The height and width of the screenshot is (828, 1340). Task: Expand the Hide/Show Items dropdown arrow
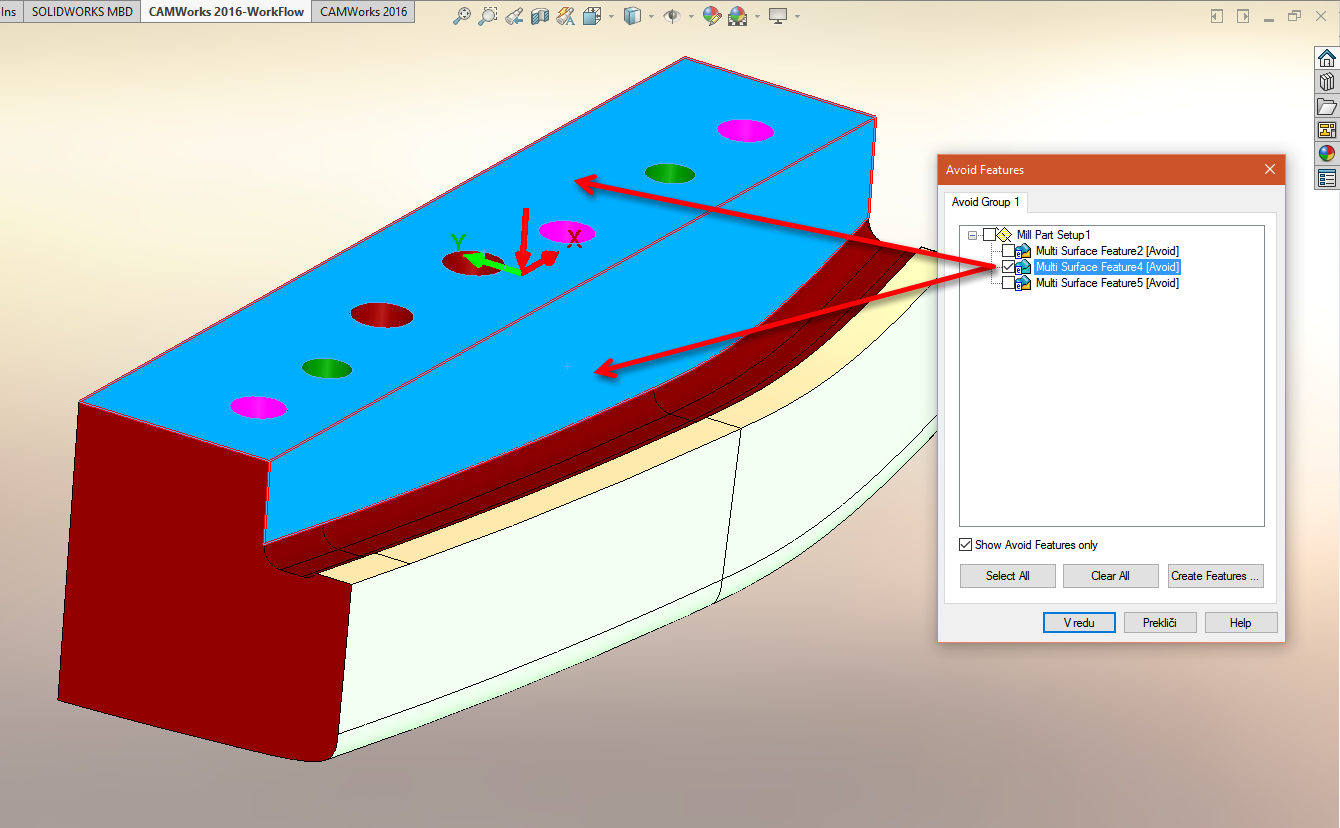[x=691, y=17]
